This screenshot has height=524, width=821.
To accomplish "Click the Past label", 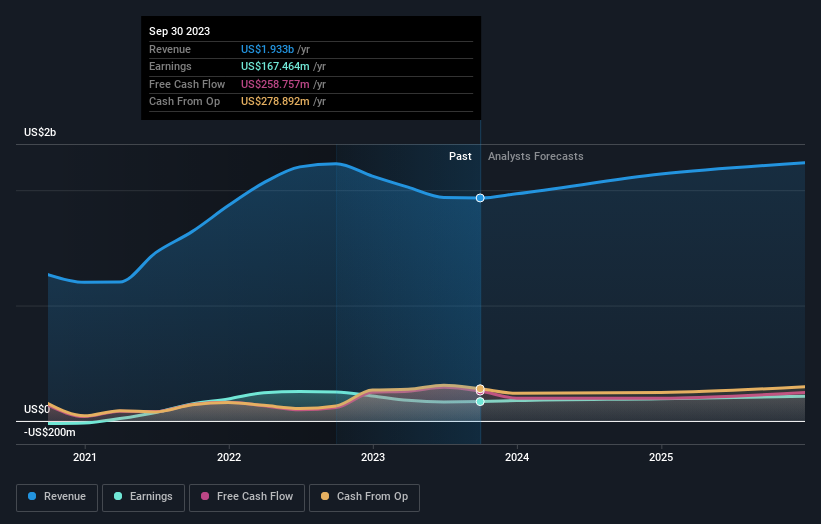I will pos(460,156).
